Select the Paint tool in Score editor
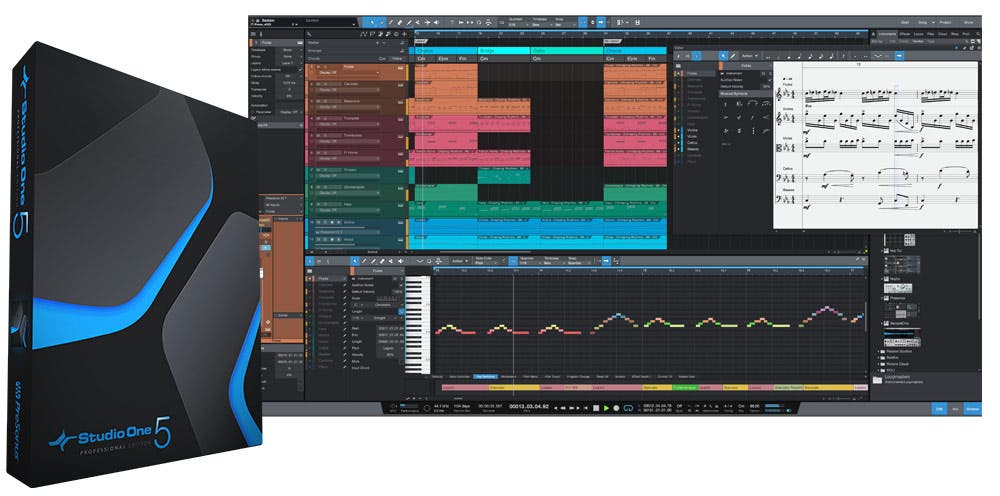 733,56
